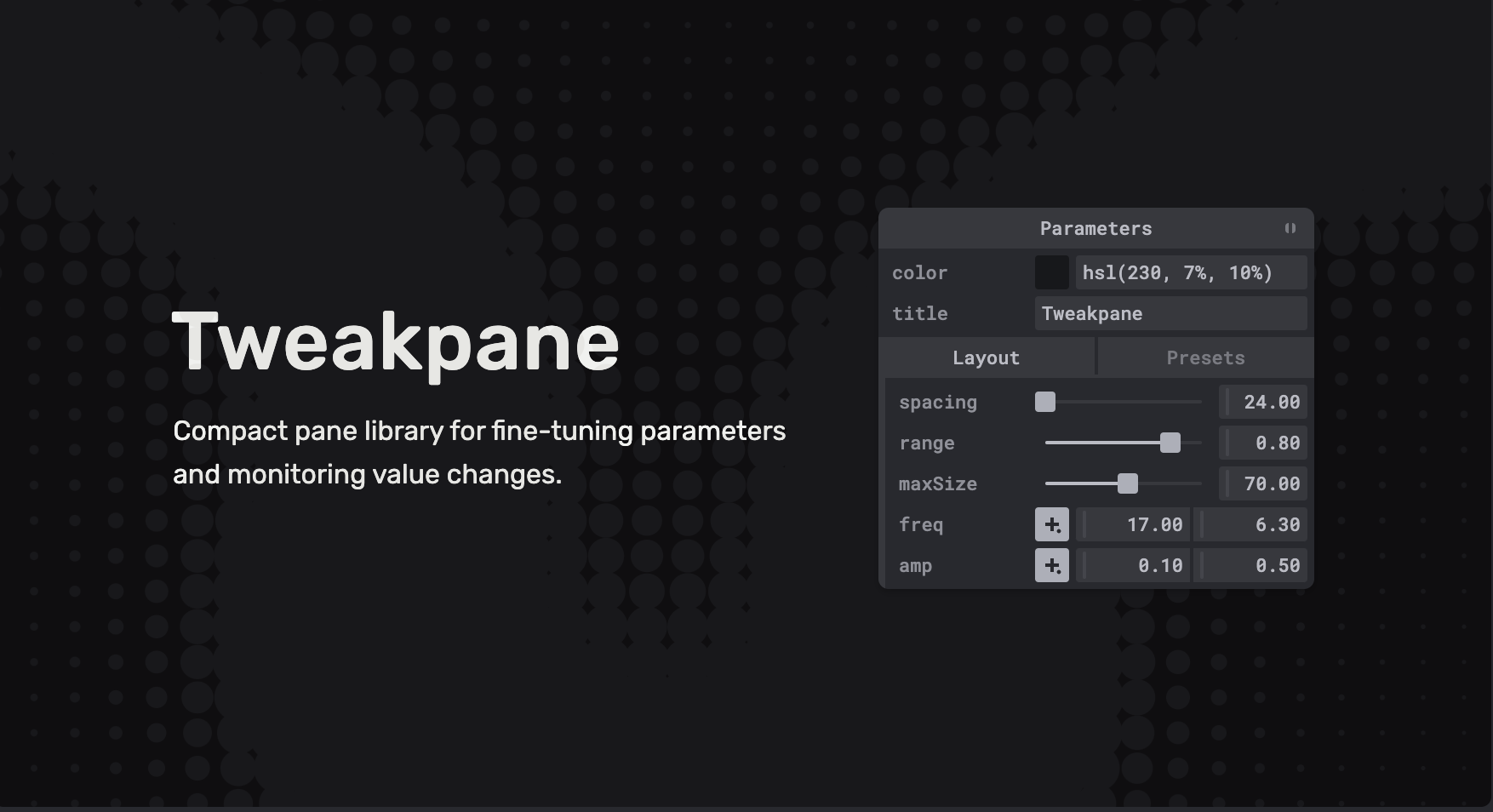The height and width of the screenshot is (812, 1493).
Task: Open the freq 2D point picker
Action: (1051, 524)
